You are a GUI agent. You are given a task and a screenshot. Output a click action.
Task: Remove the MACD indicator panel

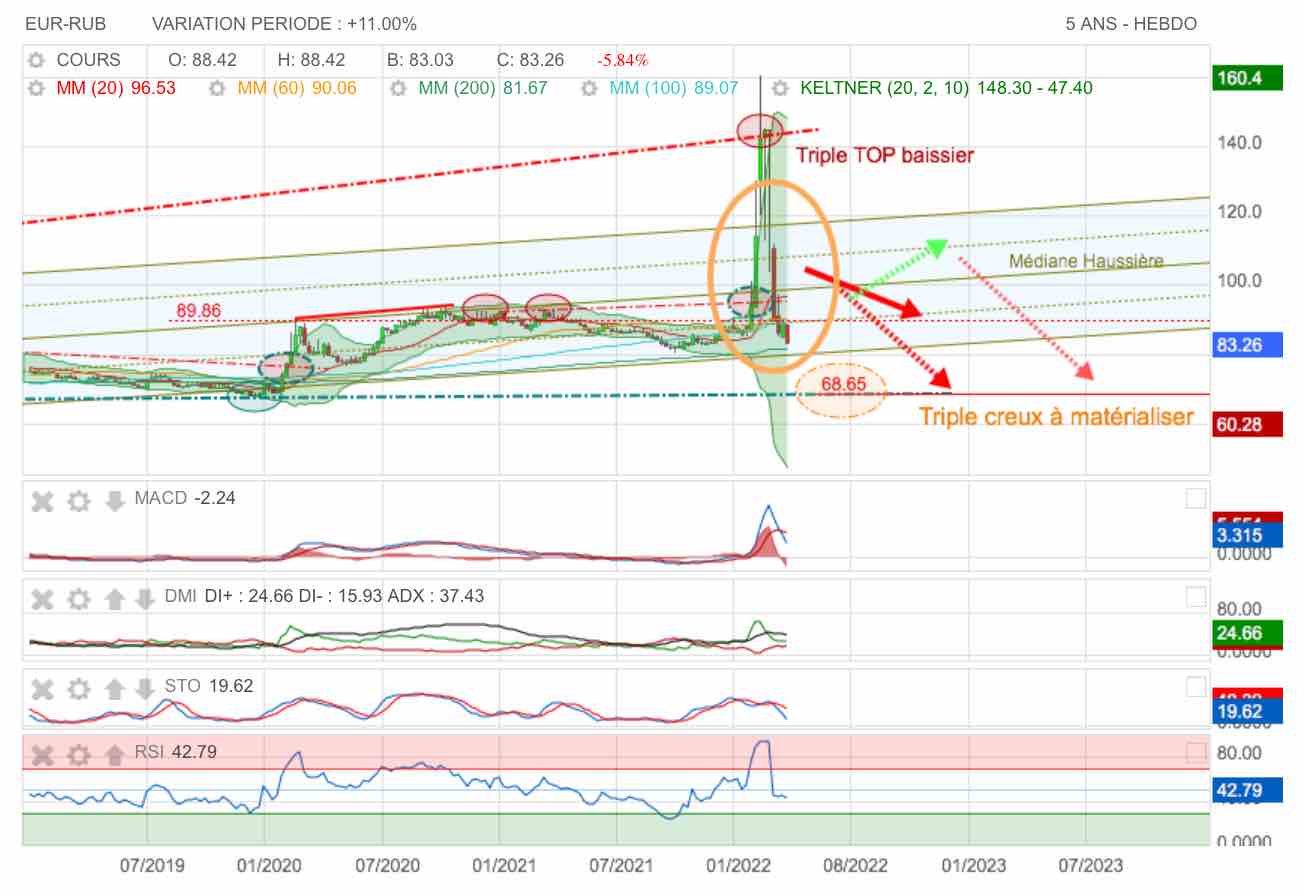coord(42,500)
